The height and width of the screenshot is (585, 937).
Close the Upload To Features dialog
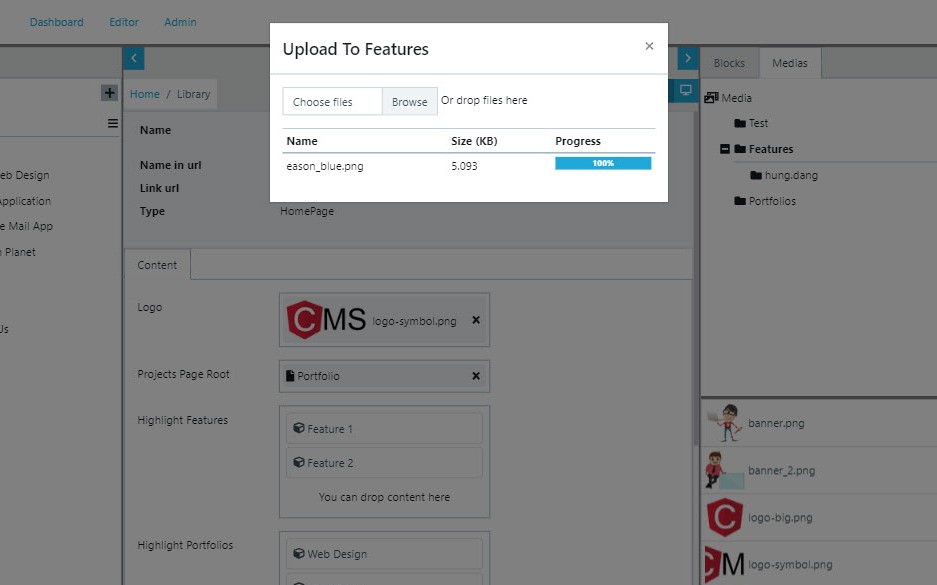point(649,45)
